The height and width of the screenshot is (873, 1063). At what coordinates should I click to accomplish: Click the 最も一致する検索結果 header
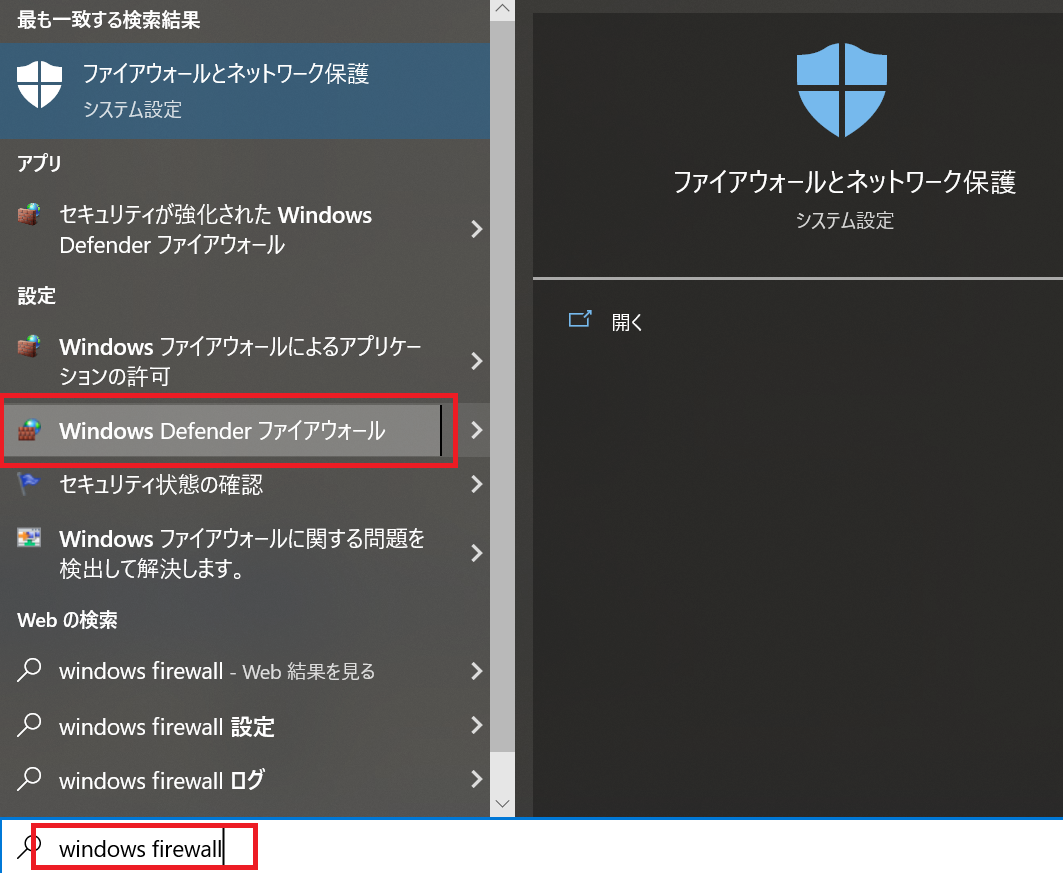108,20
